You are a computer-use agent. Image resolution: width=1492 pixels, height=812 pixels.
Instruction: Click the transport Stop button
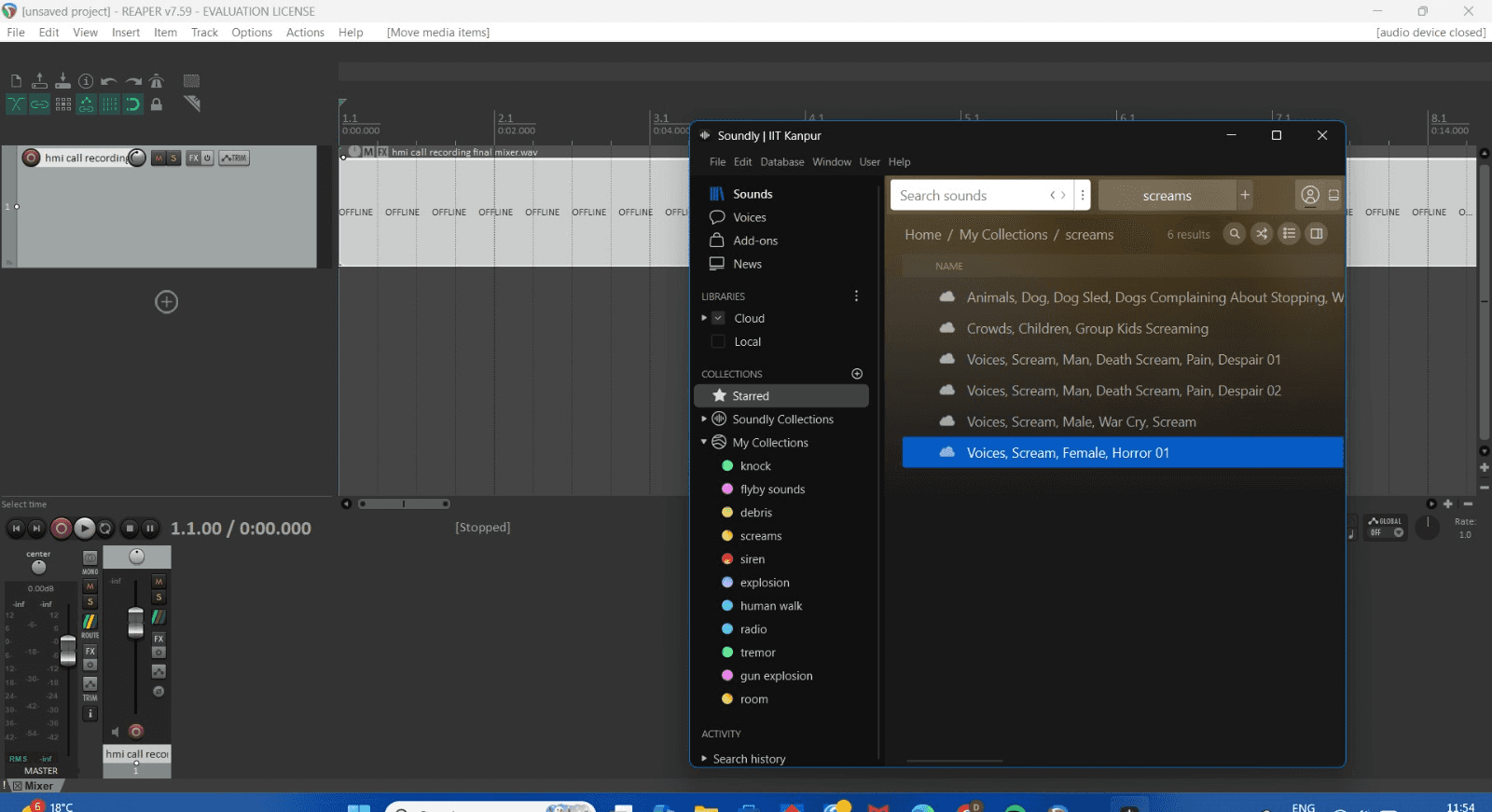pyautogui.click(x=130, y=529)
